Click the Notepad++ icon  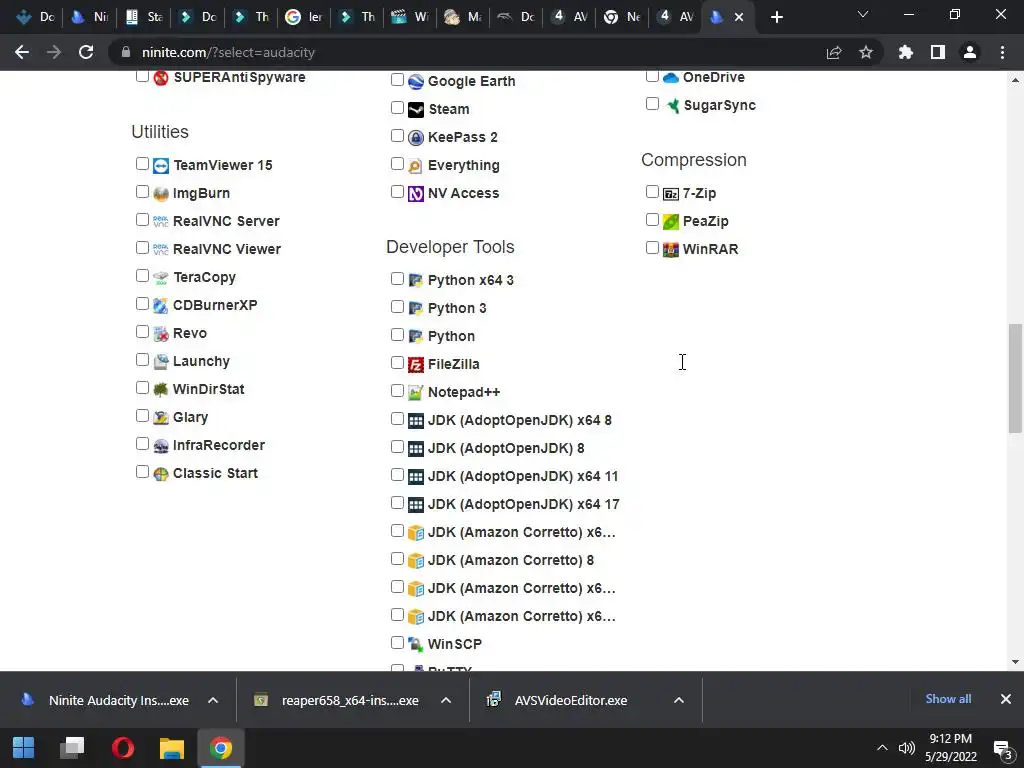point(416,392)
